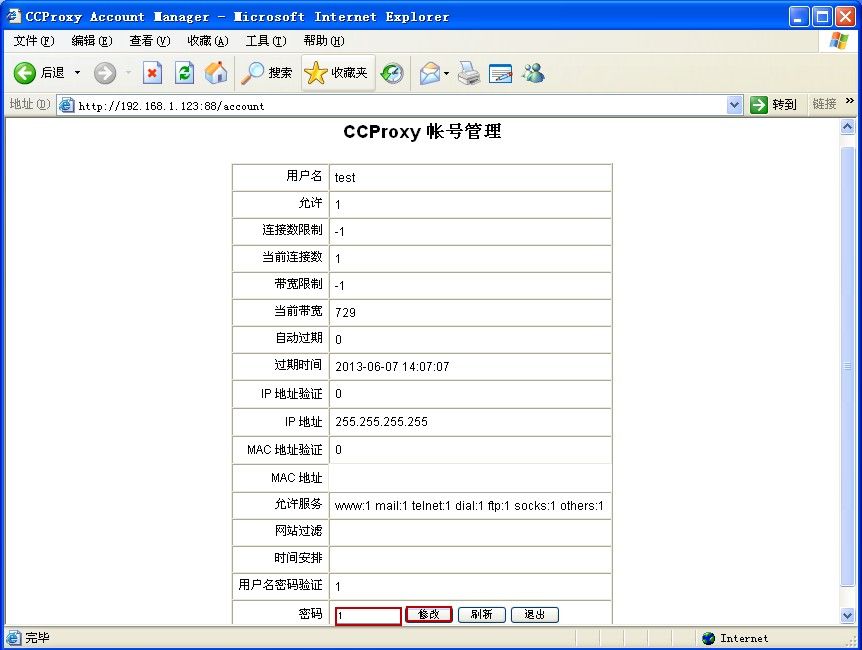Click the username value "test"
Viewport: 862px width, 650px height.
(x=345, y=178)
